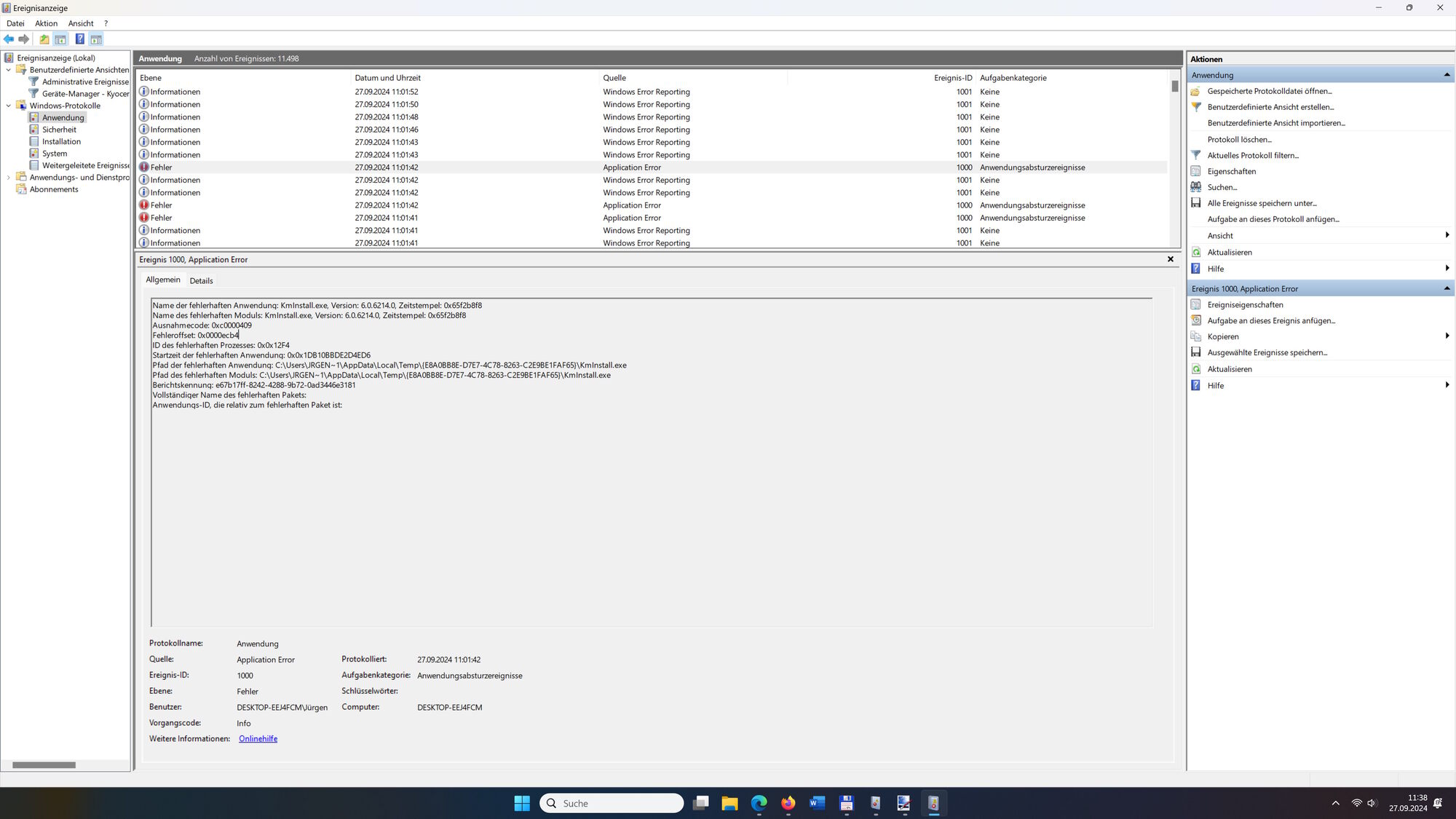Click Aktuelles Protokoll filtern action
Viewport: 1456px width, 819px height.
click(1252, 155)
